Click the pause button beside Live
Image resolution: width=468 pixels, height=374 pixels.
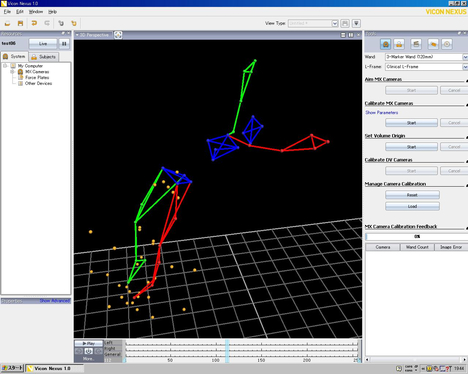point(64,44)
